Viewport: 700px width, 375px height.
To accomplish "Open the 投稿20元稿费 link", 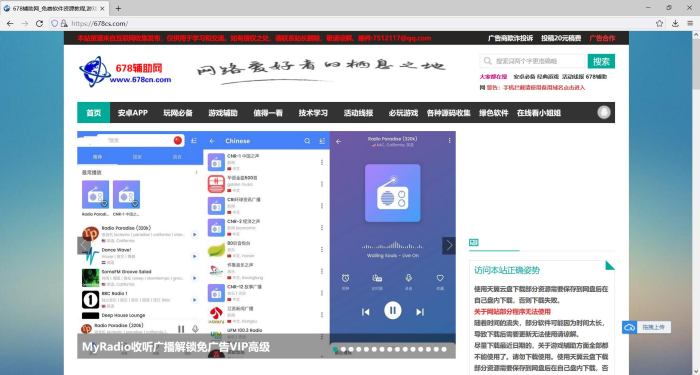I will (x=561, y=38).
